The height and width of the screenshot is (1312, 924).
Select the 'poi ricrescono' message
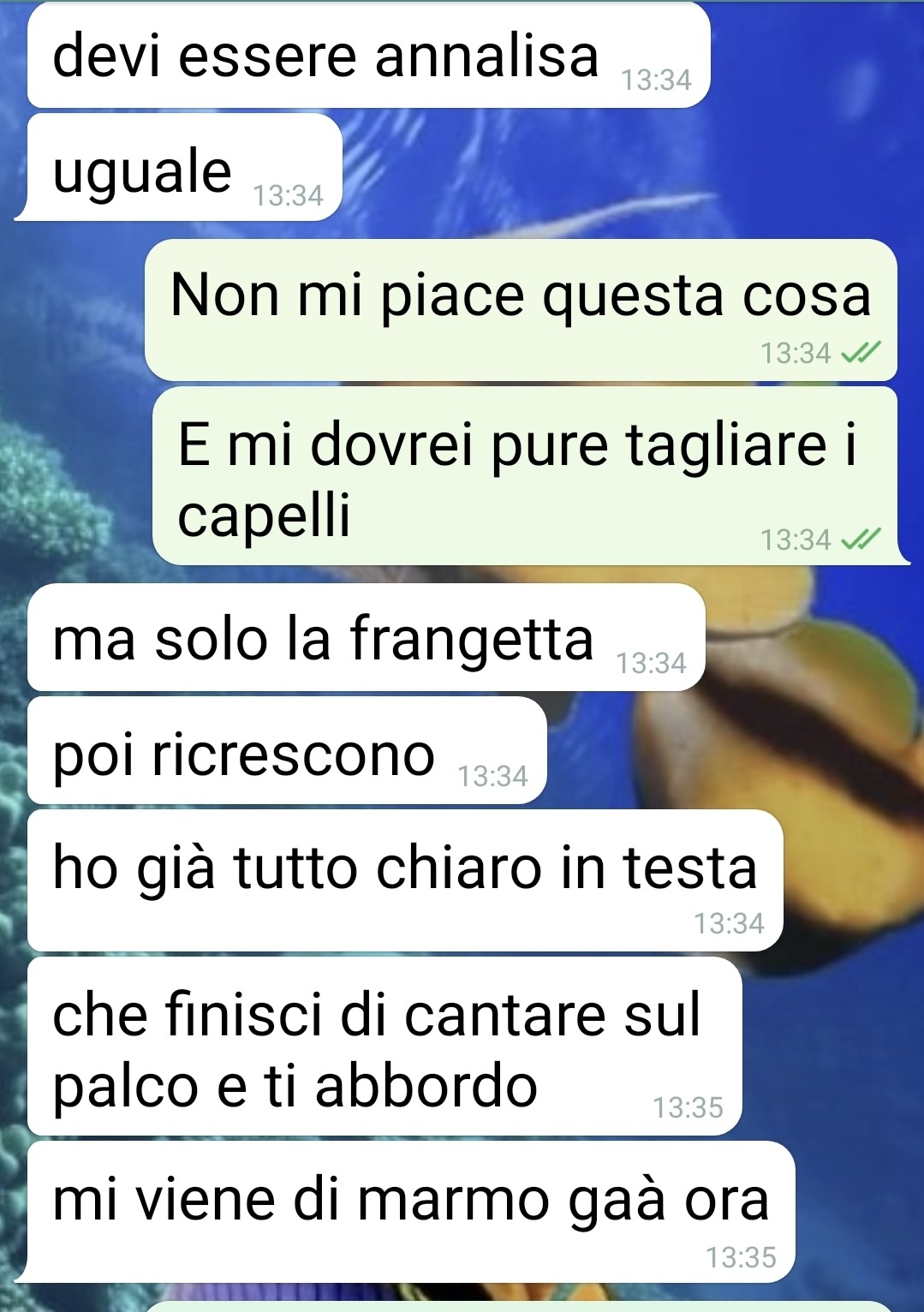click(287, 751)
